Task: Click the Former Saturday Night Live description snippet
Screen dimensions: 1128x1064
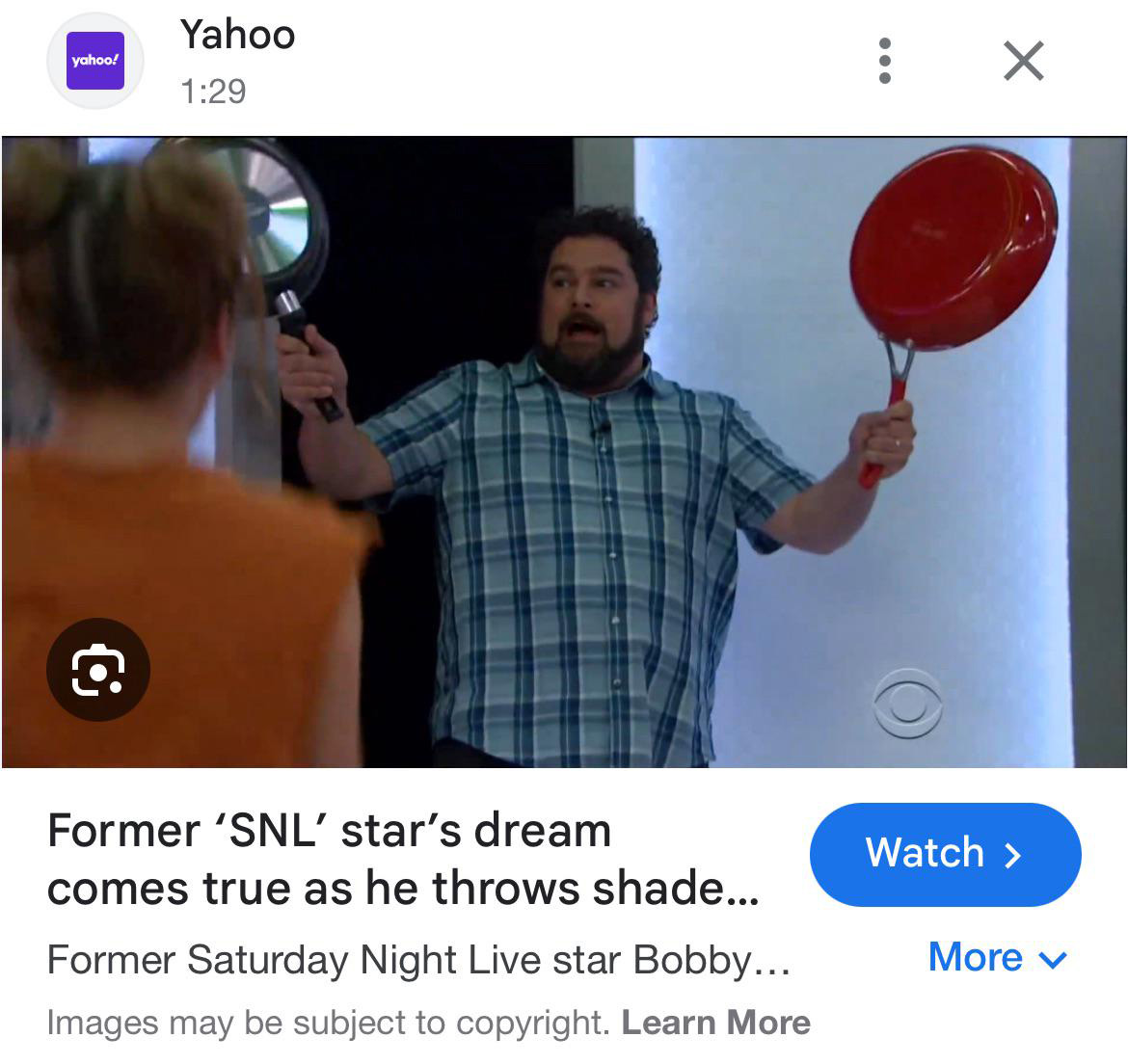Action: point(418,960)
